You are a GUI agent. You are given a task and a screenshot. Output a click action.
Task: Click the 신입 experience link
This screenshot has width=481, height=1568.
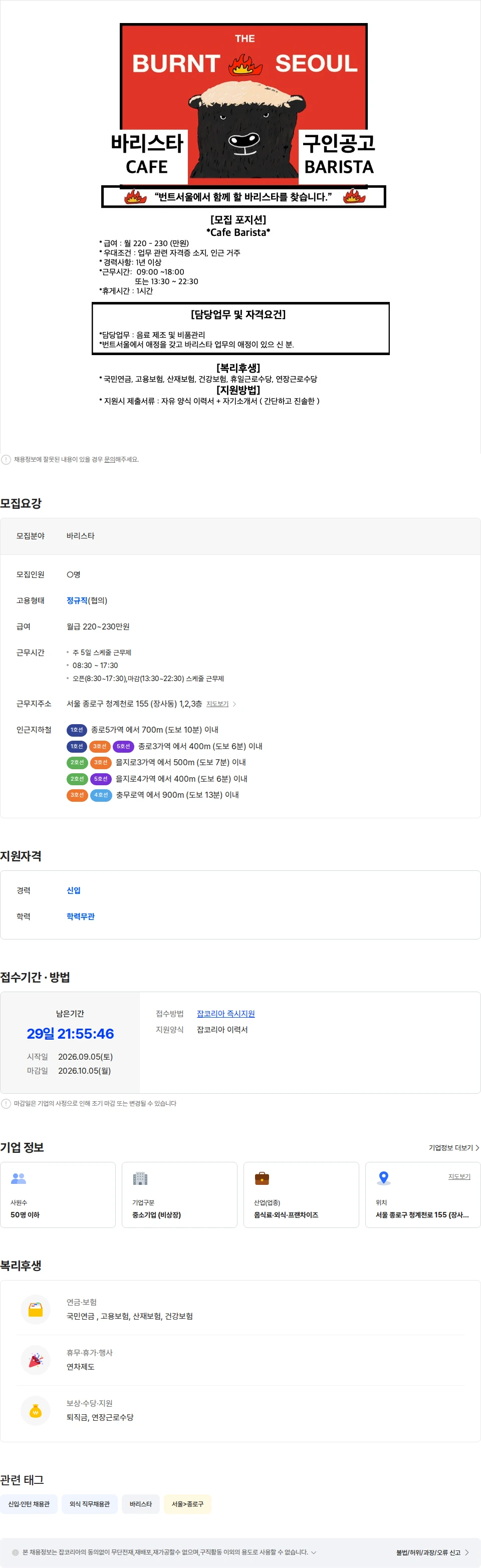point(74,890)
